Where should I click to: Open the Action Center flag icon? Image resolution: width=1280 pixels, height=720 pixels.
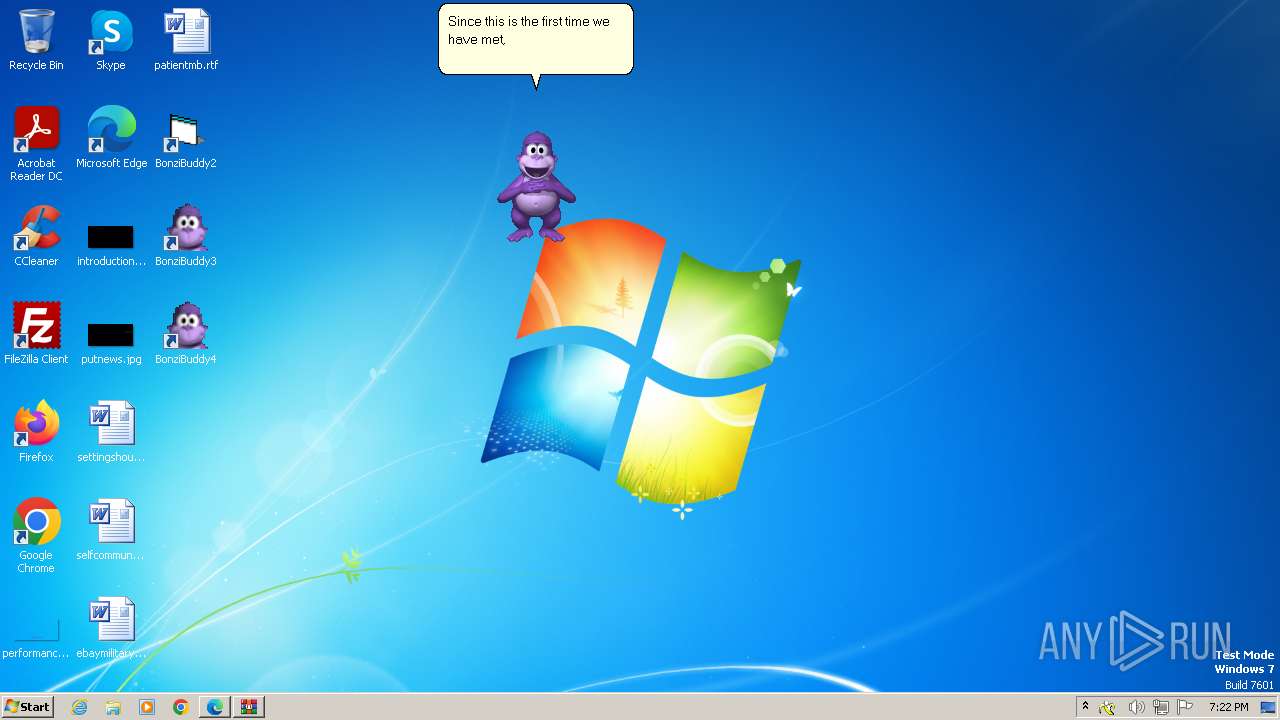click(x=1185, y=707)
